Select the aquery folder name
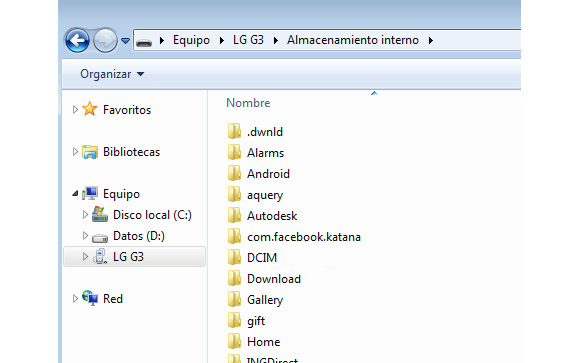The image size is (580, 363). coord(265,195)
